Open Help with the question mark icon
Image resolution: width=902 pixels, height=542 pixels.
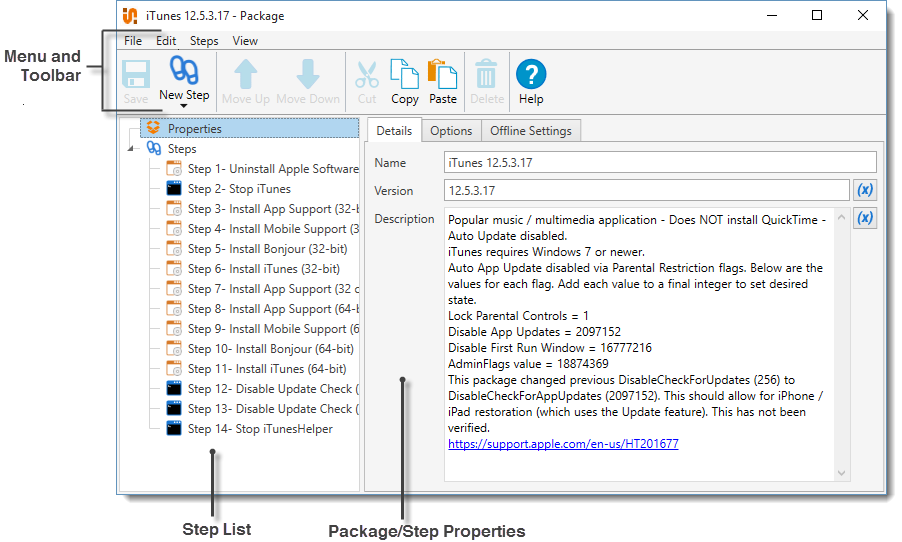pos(531,74)
